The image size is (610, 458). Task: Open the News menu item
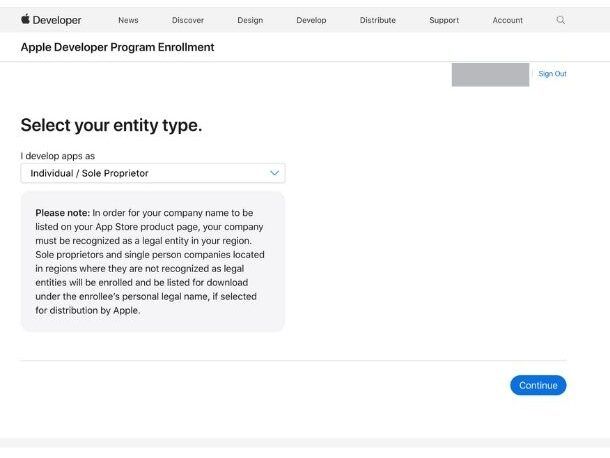[x=128, y=20]
